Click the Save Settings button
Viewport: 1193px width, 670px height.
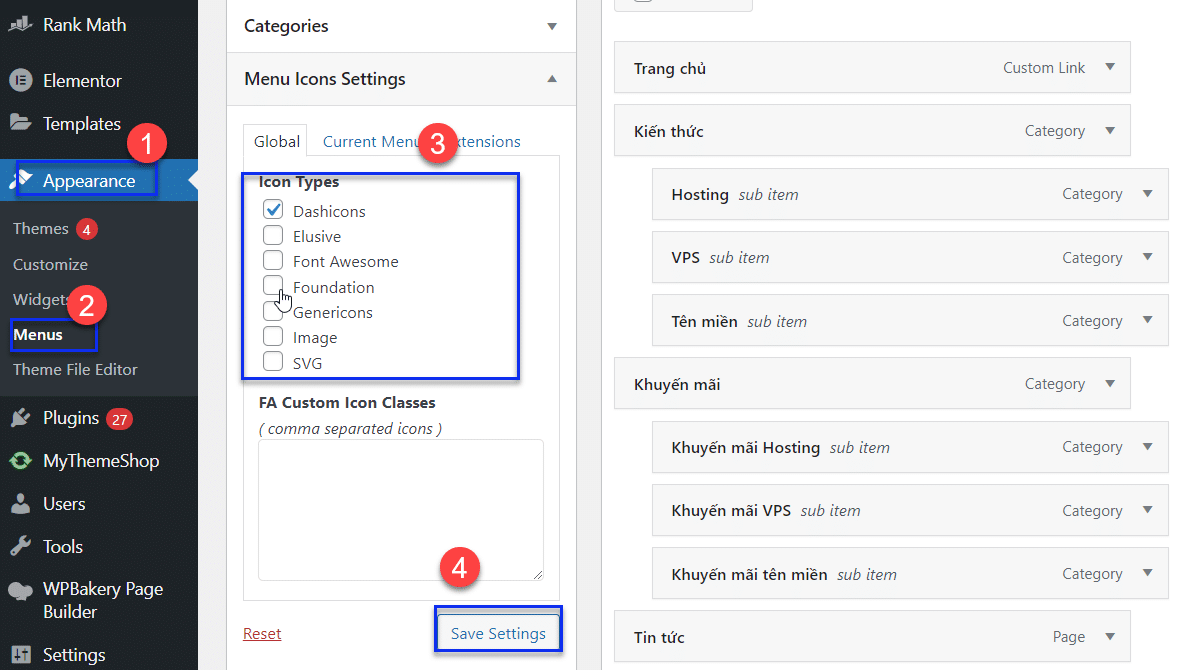[x=497, y=631]
